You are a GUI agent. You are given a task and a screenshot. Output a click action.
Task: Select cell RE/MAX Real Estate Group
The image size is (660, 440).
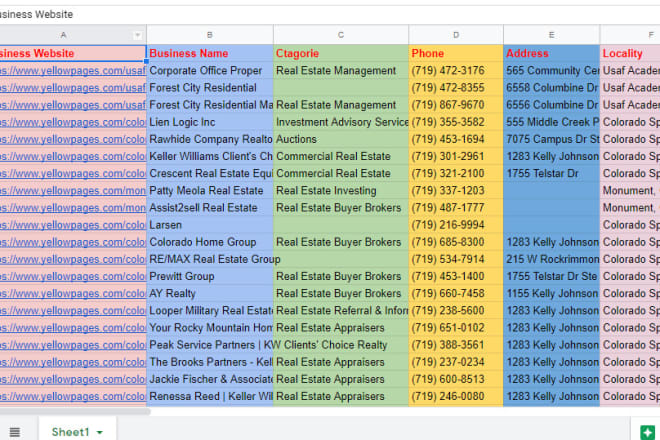(x=210, y=259)
